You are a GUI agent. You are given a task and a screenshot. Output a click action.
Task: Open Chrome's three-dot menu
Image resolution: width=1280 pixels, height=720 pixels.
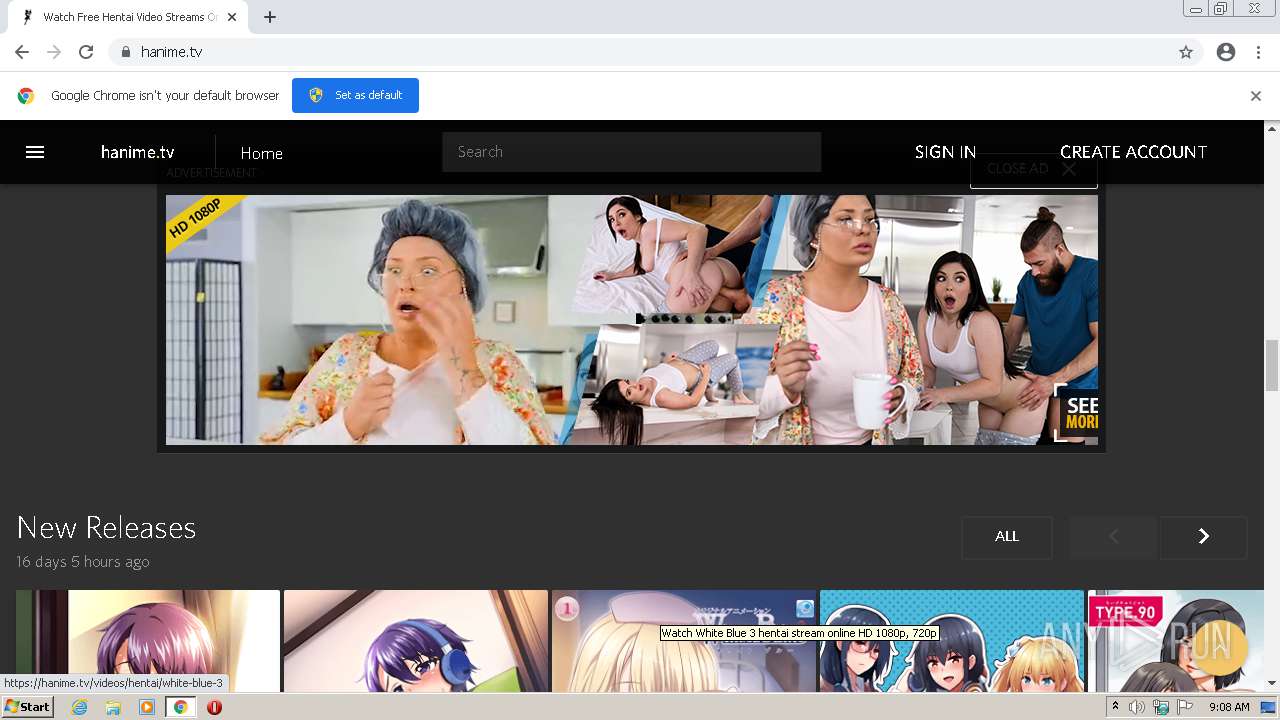(1258, 52)
